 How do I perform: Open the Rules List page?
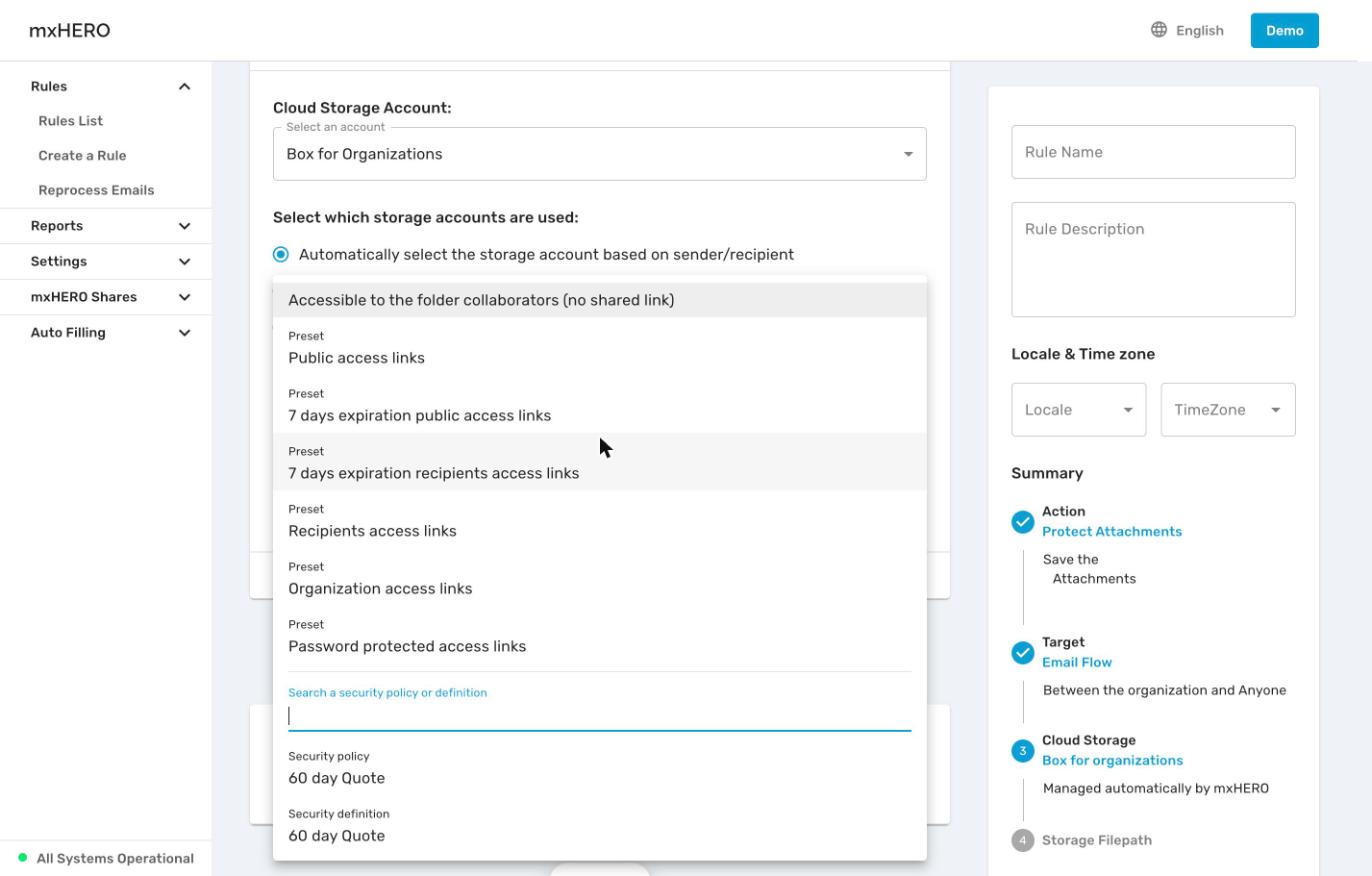(71, 121)
